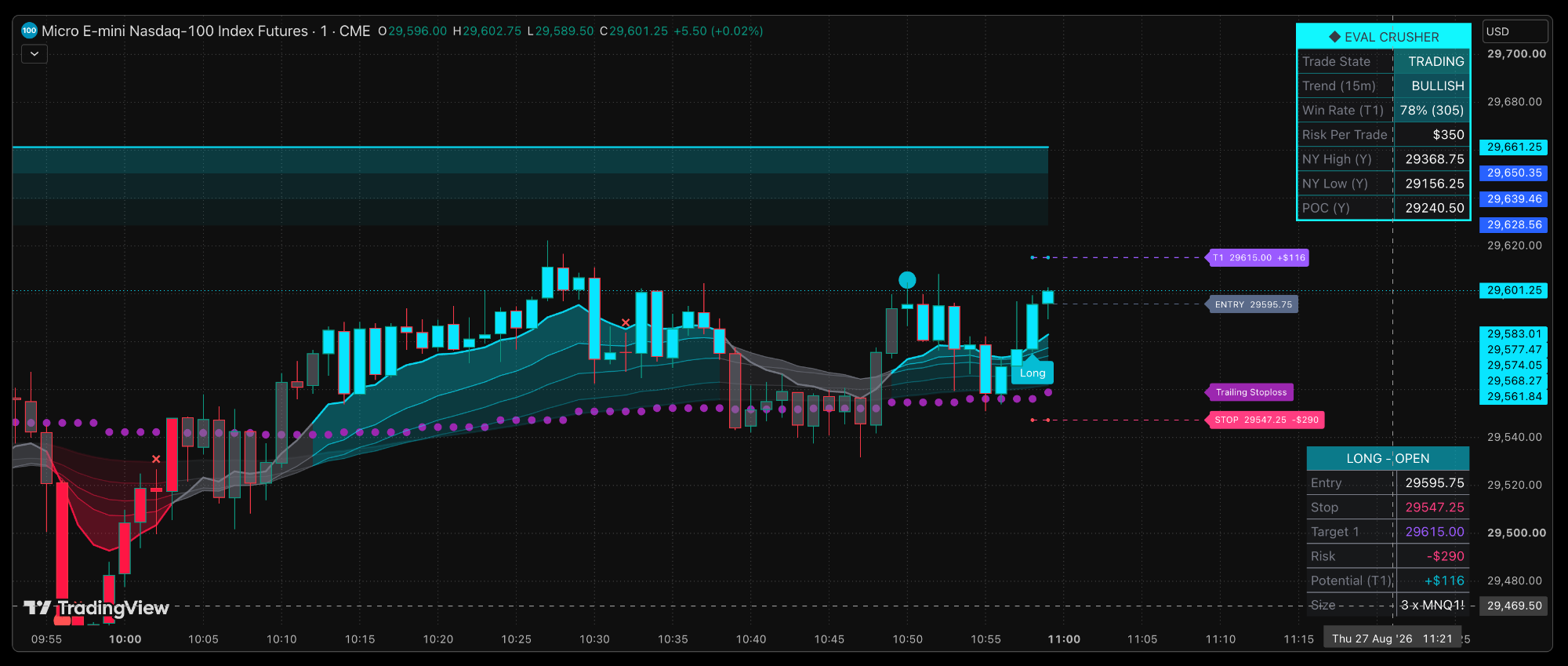The height and width of the screenshot is (666, 1568).
Task: Click the 10:00 time axis label
Action: coord(125,639)
